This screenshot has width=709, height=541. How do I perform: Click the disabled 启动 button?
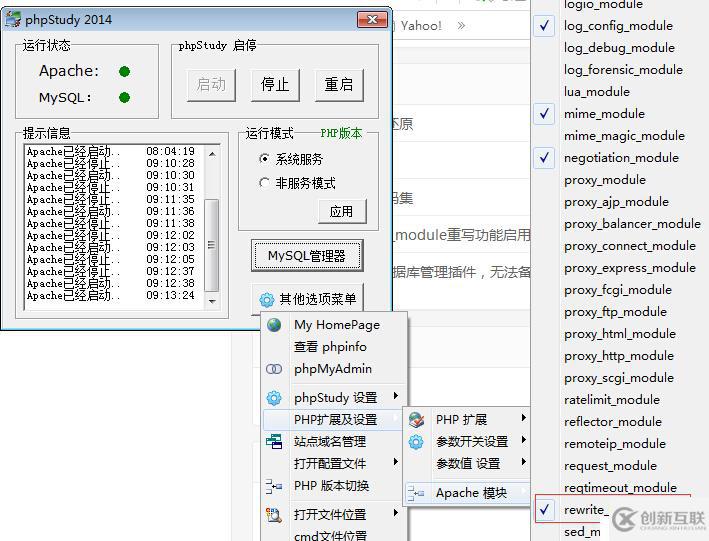tap(211, 85)
